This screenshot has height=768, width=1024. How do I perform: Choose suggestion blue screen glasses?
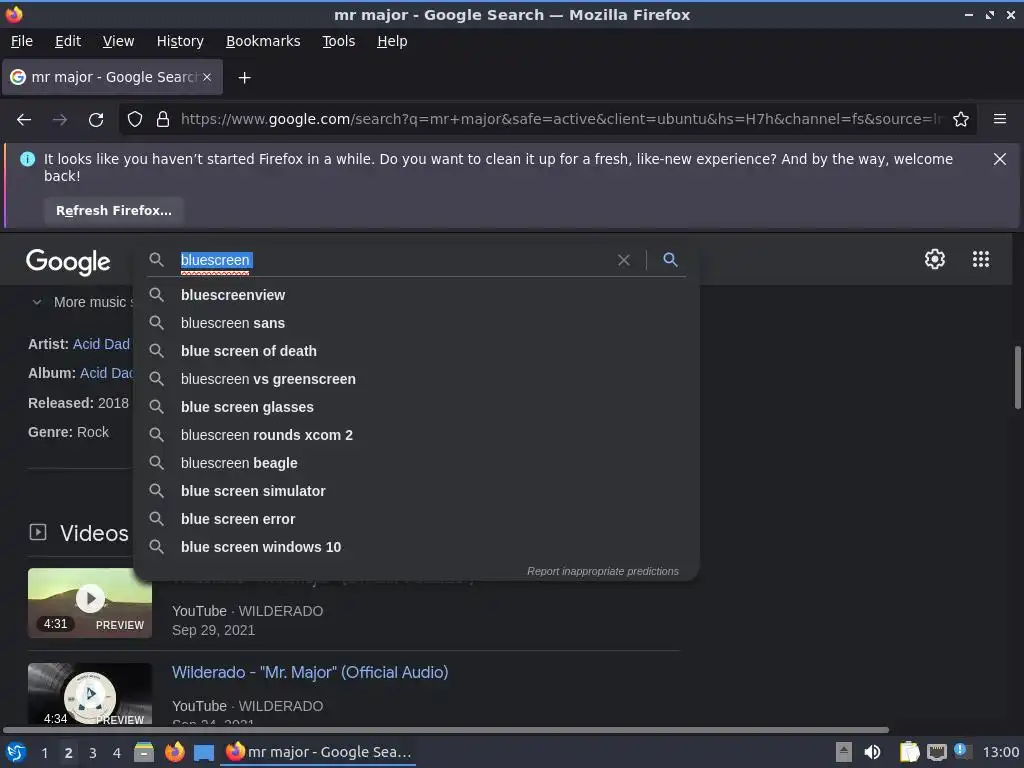point(416,408)
